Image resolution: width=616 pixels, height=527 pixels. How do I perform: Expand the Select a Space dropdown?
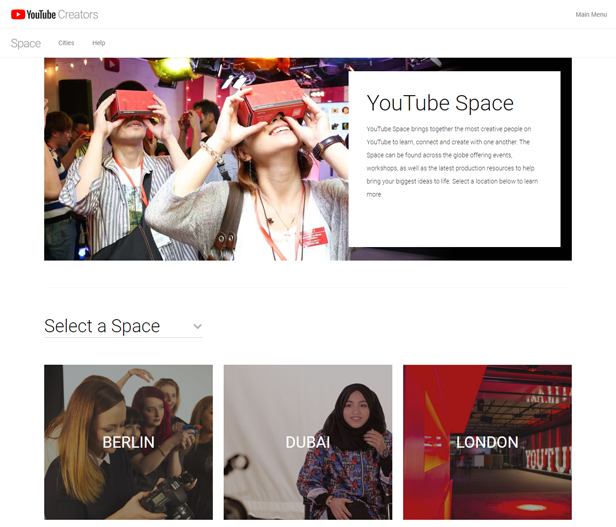[x=123, y=326]
